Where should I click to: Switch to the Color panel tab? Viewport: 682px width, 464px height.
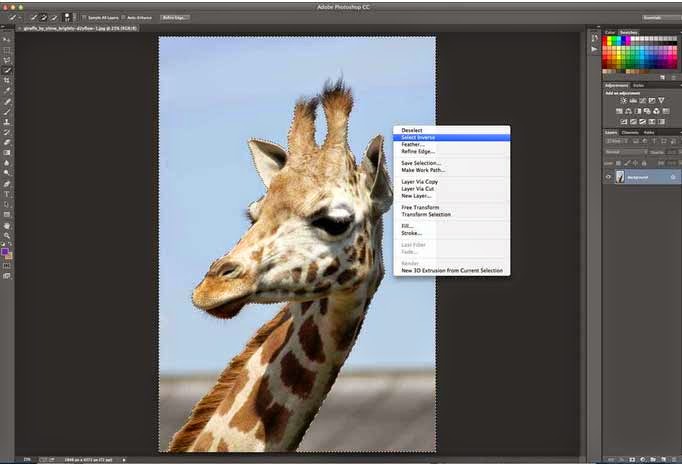coord(610,33)
